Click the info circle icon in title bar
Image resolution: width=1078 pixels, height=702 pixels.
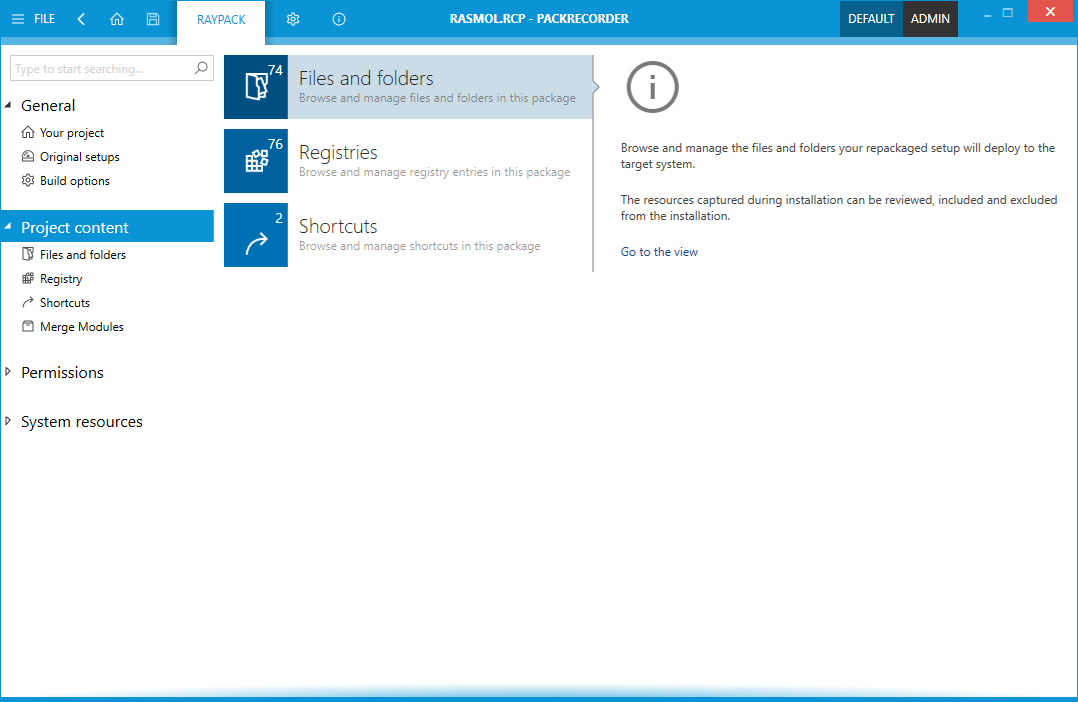click(339, 19)
